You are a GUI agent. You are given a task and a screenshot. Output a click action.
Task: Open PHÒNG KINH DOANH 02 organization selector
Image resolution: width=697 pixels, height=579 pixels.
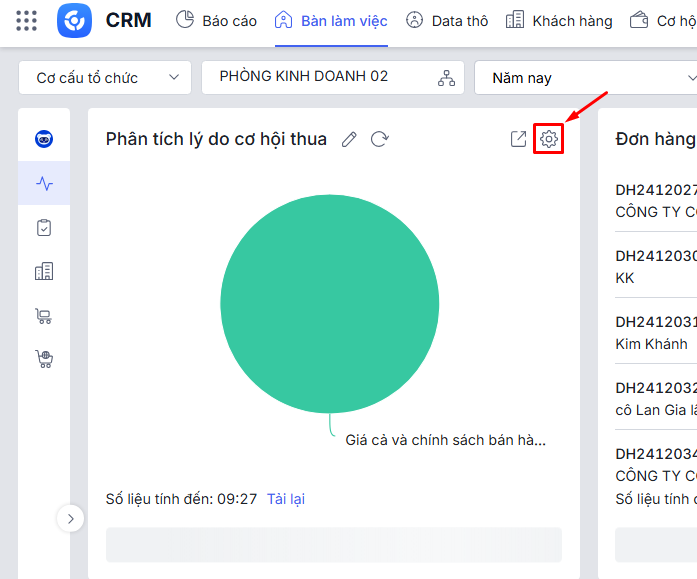click(x=332, y=78)
